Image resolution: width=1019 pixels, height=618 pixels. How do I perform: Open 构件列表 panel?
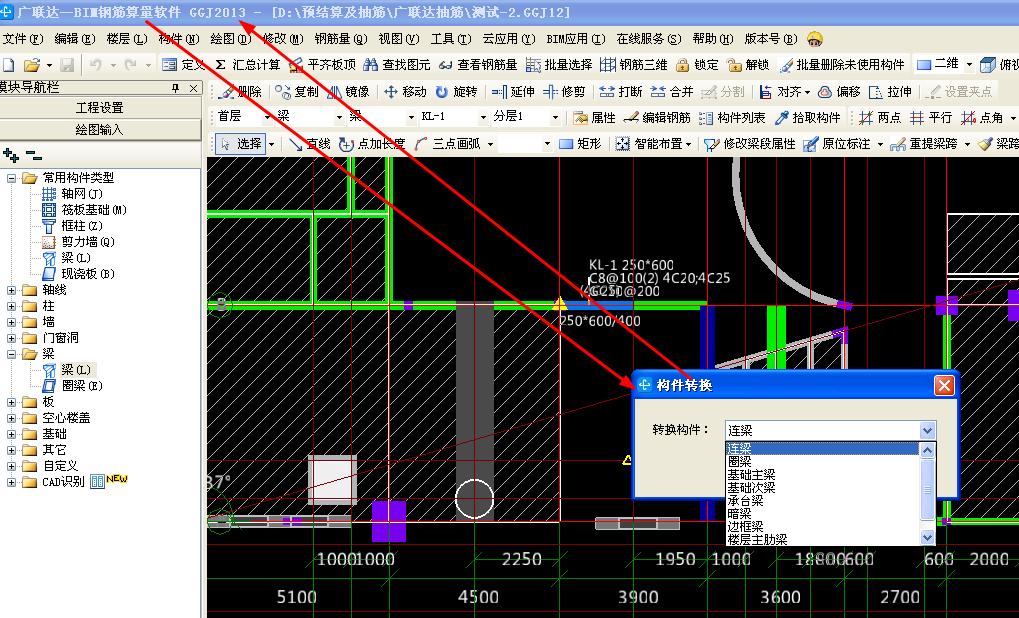pyautogui.click(x=732, y=118)
